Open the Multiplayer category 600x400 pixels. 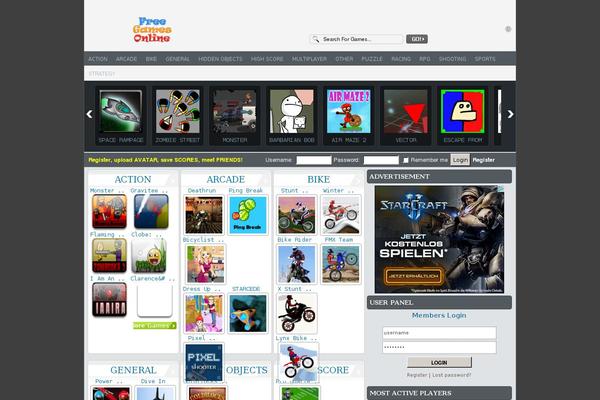pos(309,59)
